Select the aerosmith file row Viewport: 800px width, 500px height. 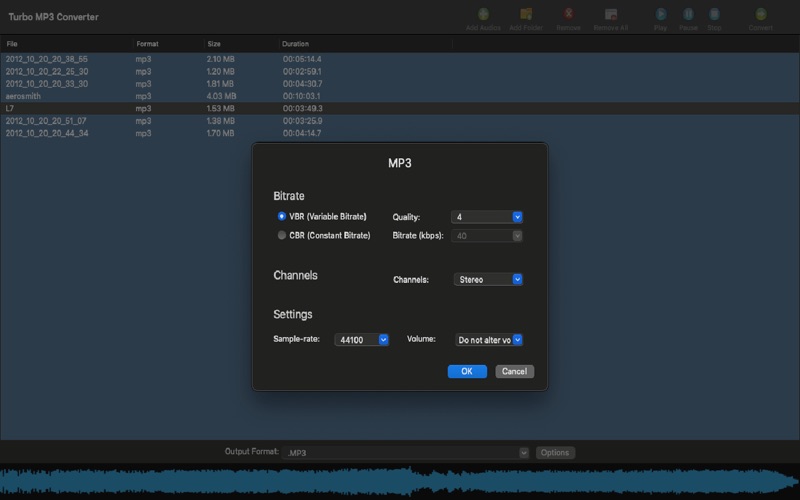pos(400,96)
